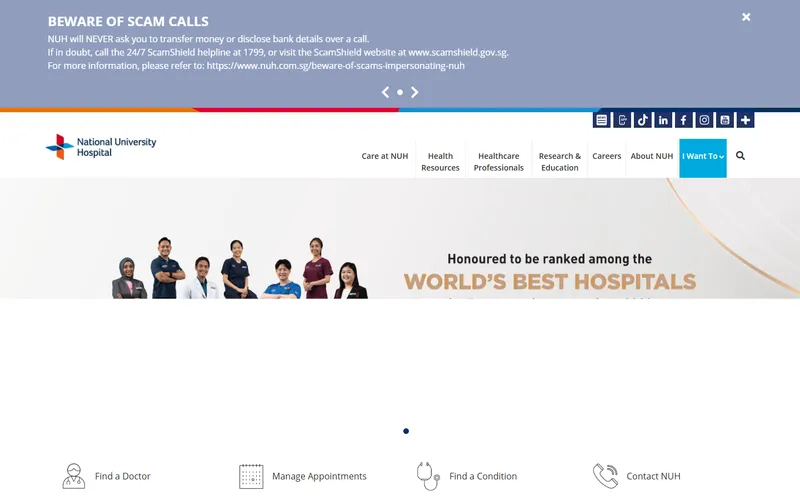Open the About NUH menu
Viewport: 800px width, 500px height.
(652, 156)
